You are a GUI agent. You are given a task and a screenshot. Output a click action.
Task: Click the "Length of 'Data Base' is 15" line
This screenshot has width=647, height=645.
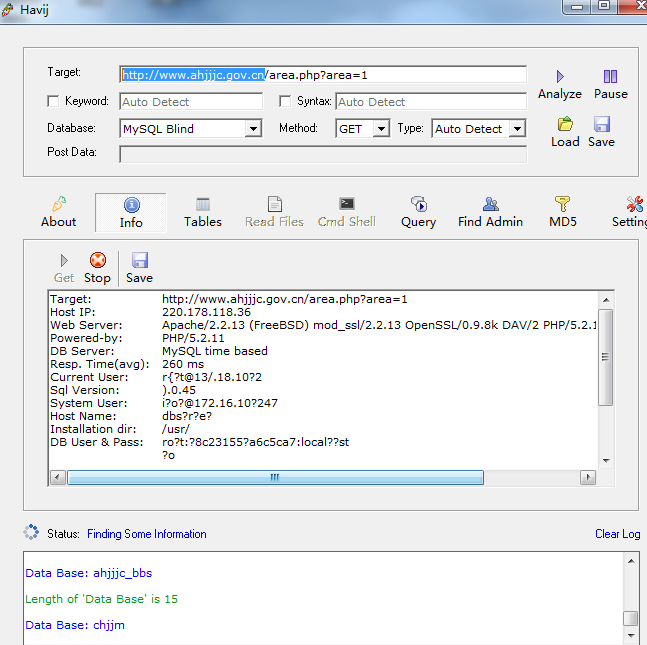click(102, 599)
